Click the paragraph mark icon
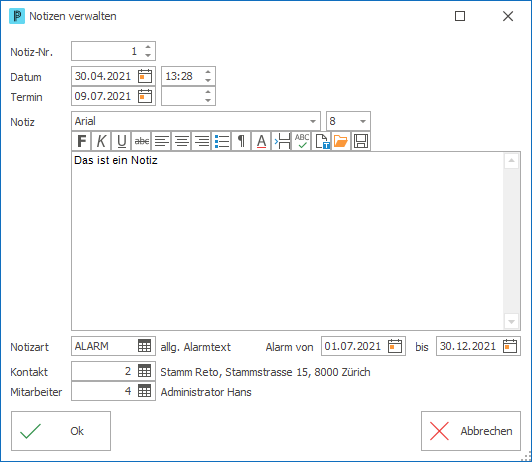This screenshot has width=532, height=462. coord(241,141)
